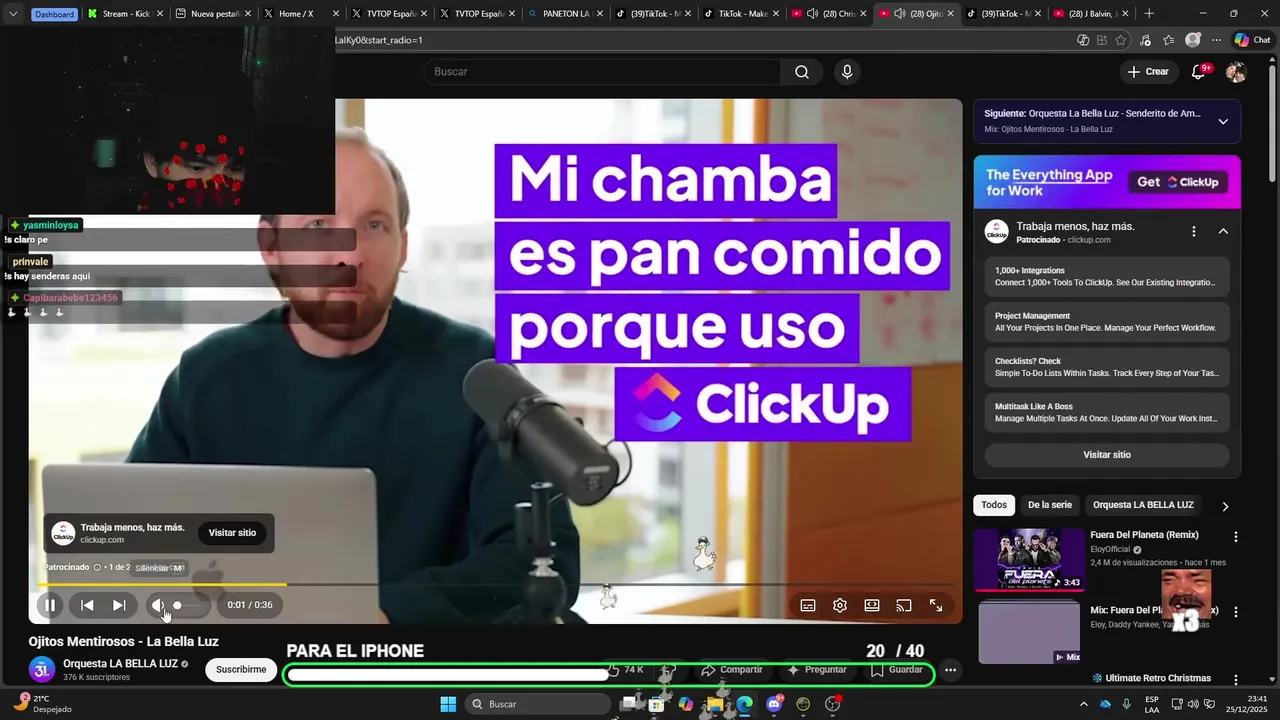
Task: Skip to next video in playlist
Action: click(x=119, y=605)
